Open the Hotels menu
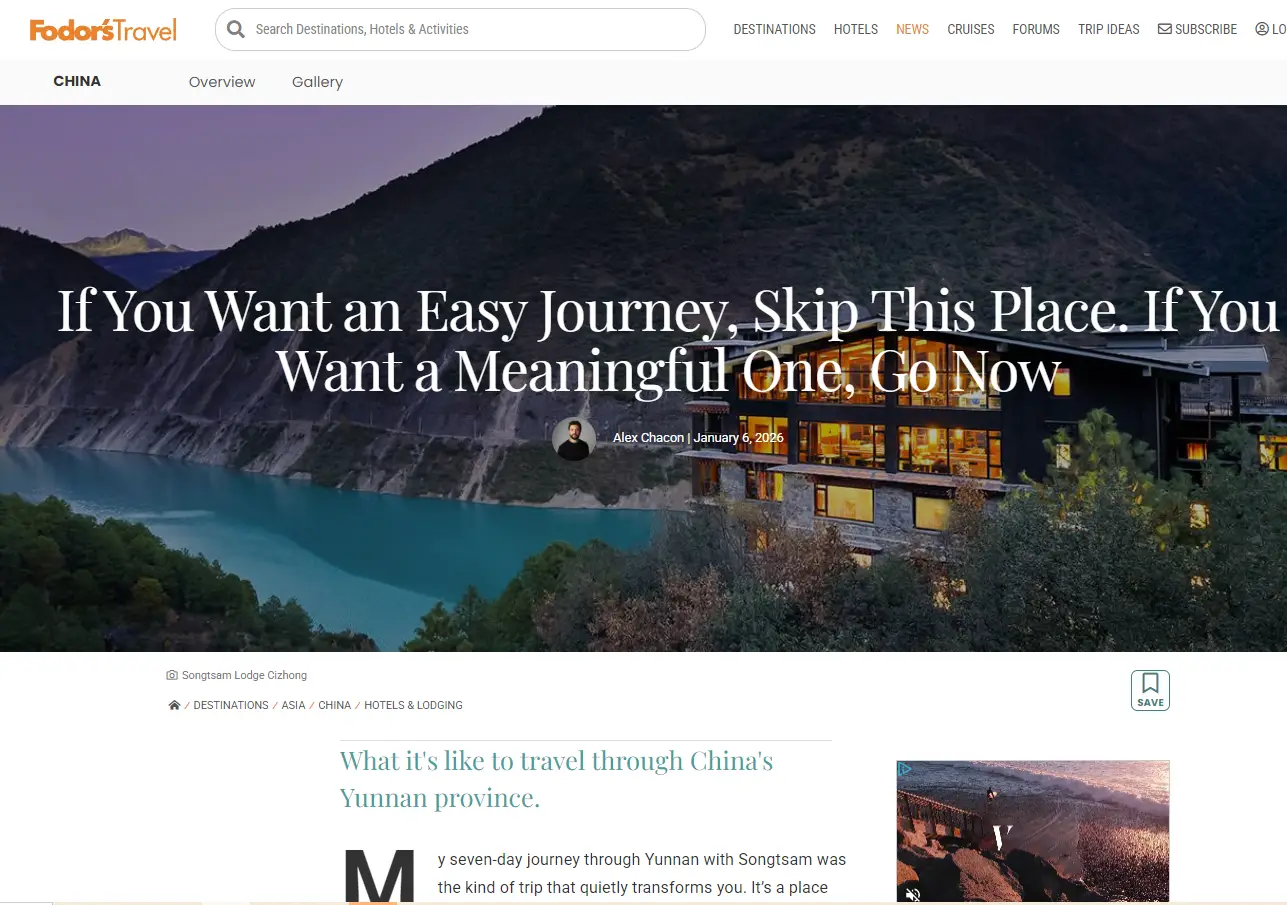The image size is (1287, 905). (856, 29)
